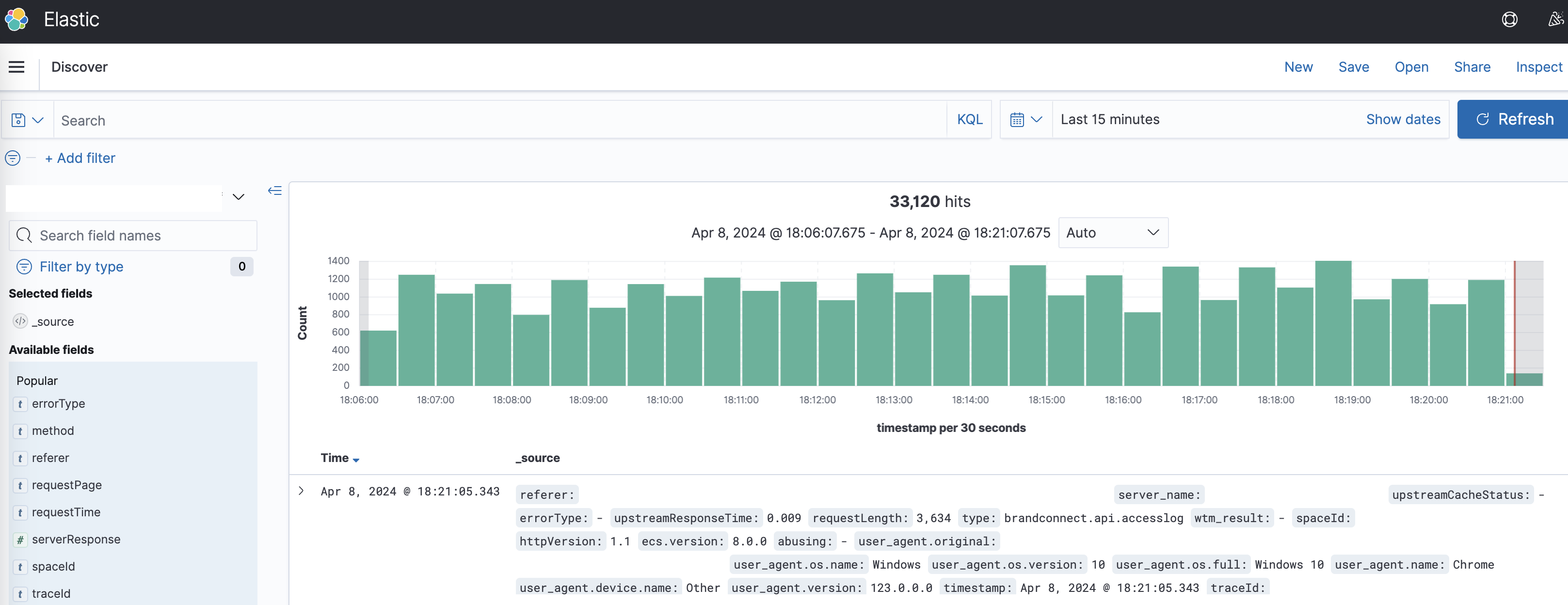Focus the Search field names input

pyautogui.click(x=133, y=236)
